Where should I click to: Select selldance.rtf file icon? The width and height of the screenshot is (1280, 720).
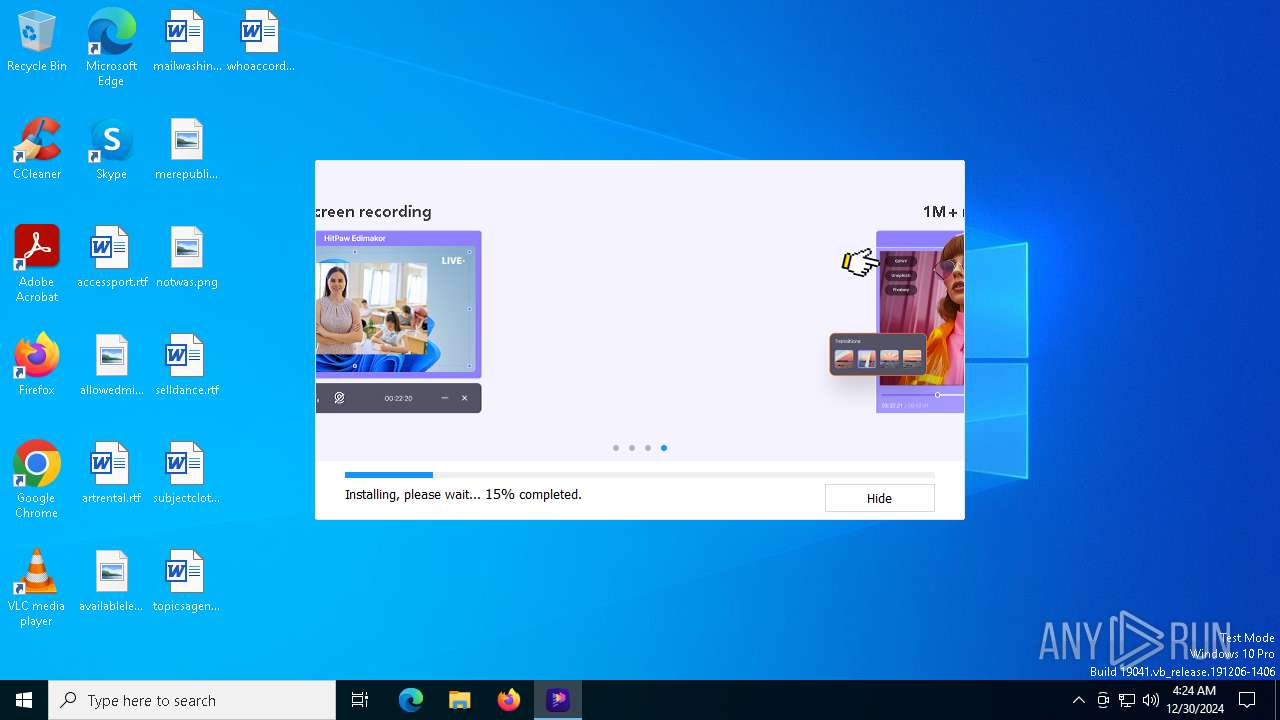(186, 366)
